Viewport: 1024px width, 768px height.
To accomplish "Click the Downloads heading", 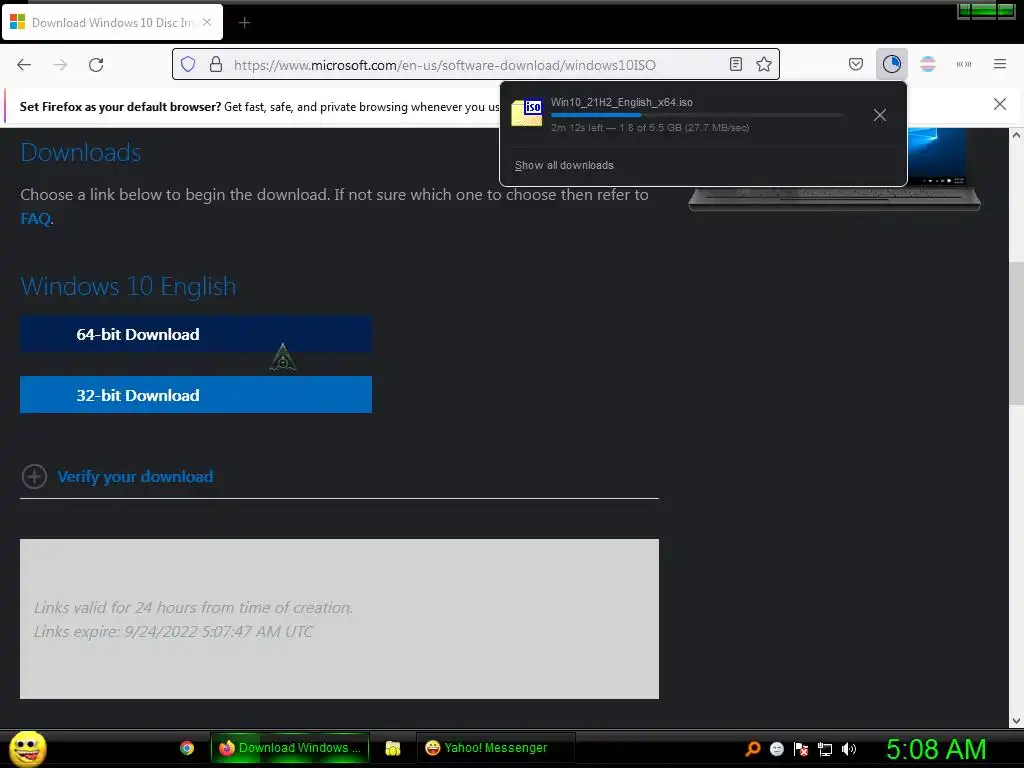I will click(x=80, y=152).
